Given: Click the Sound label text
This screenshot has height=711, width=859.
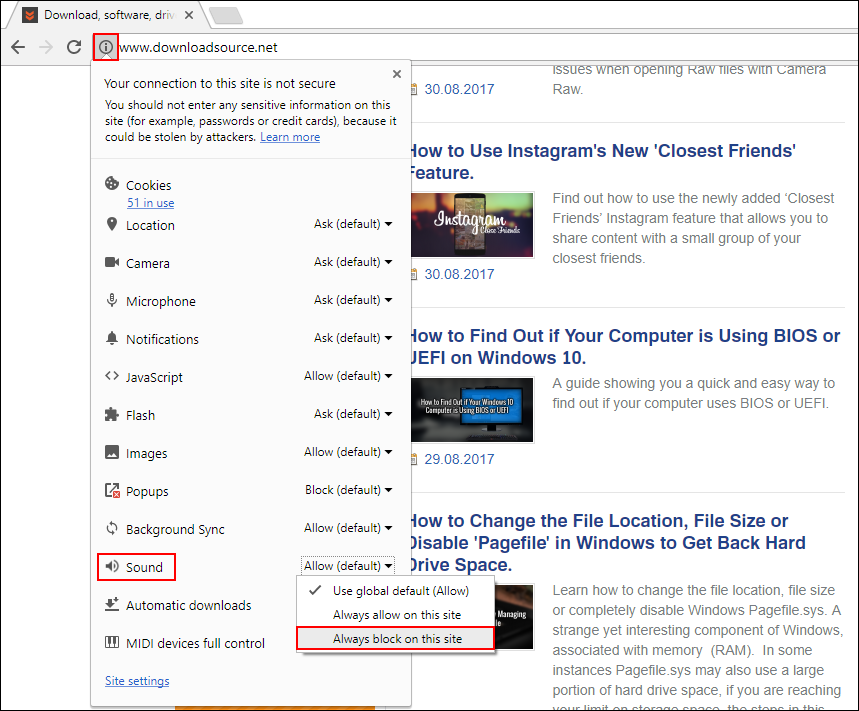Looking at the screenshot, I should [144, 567].
